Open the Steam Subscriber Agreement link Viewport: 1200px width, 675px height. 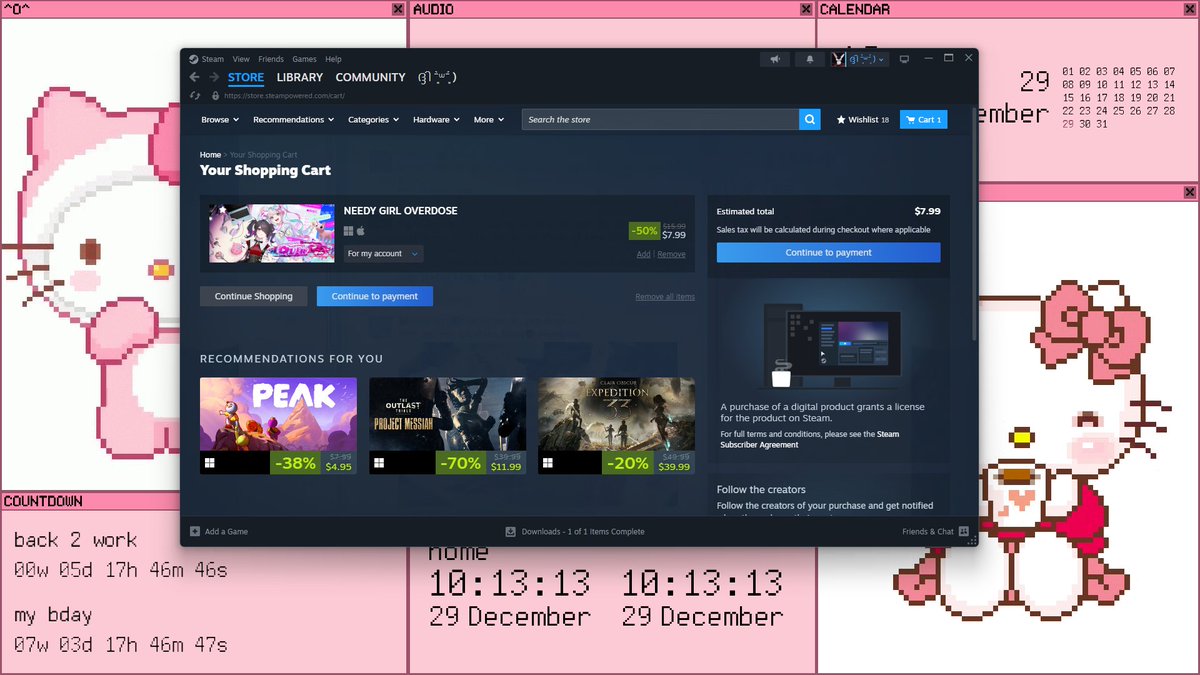tap(809, 439)
